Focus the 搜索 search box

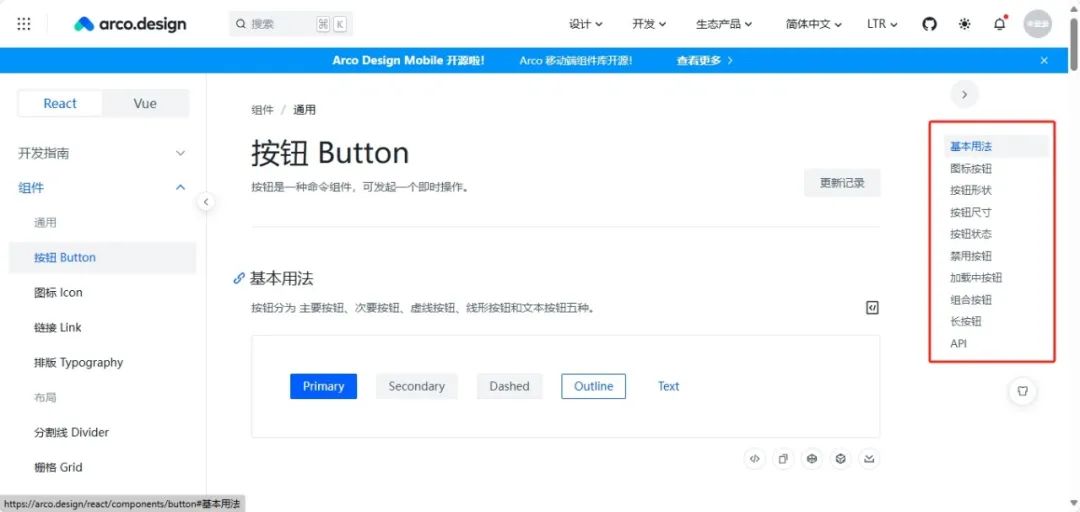[x=291, y=24]
